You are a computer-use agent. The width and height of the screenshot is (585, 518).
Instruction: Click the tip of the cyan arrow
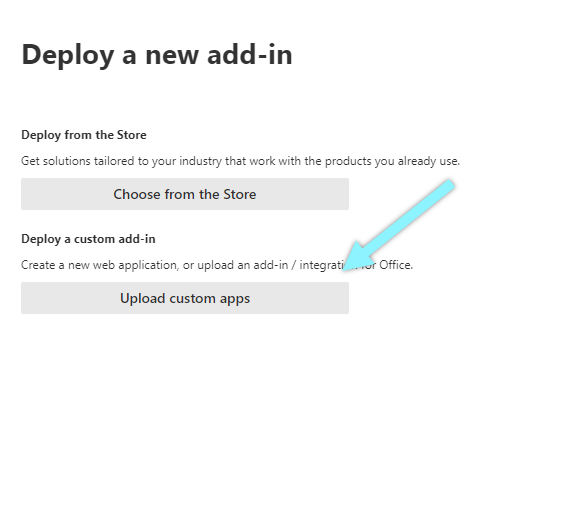click(345, 269)
